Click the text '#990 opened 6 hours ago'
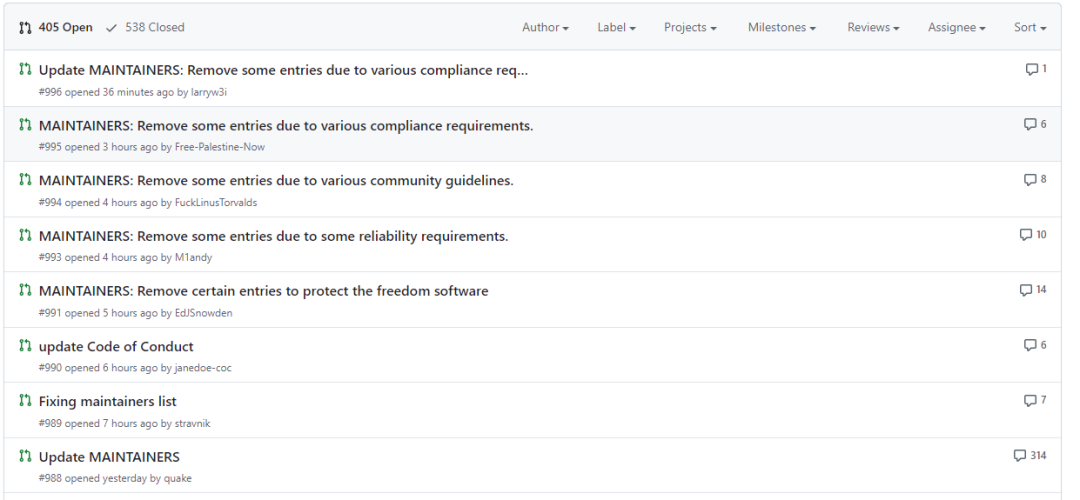The width and height of the screenshot is (1080, 500). (x=98, y=368)
